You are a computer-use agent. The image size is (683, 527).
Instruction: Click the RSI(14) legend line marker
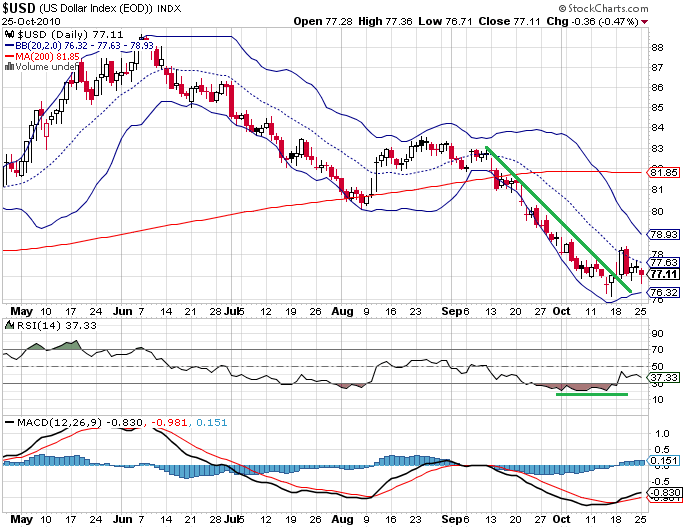[10, 325]
